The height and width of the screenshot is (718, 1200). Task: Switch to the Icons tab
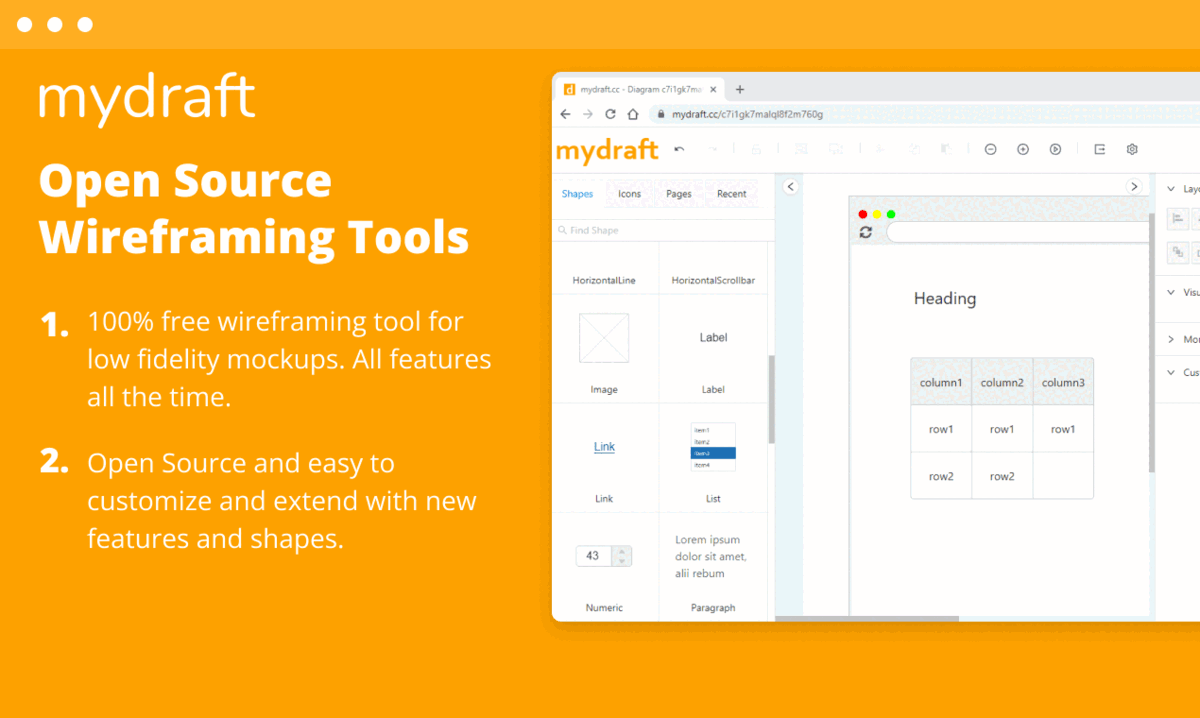(x=629, y=194)
